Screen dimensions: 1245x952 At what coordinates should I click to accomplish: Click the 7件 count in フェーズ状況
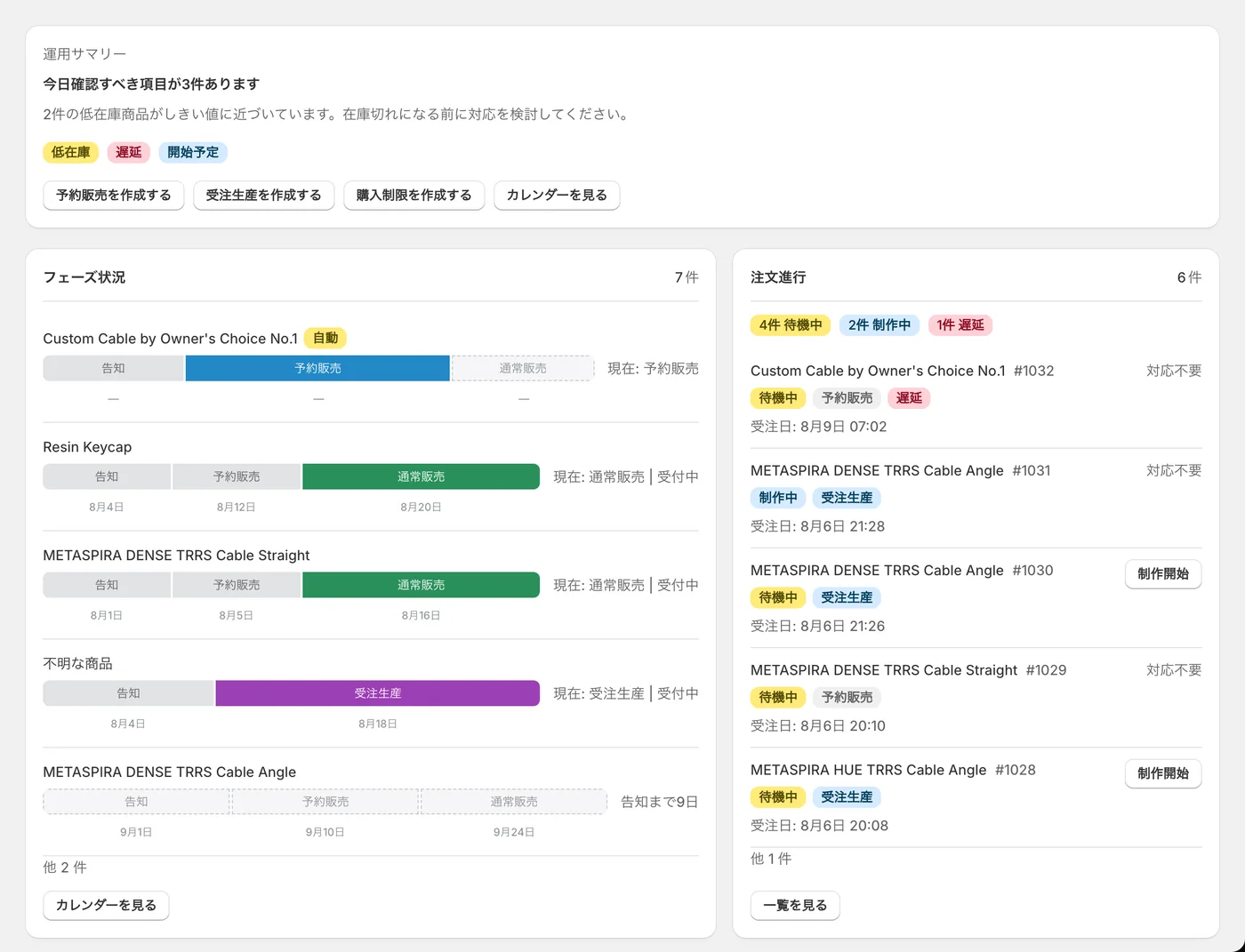point(687,277)
